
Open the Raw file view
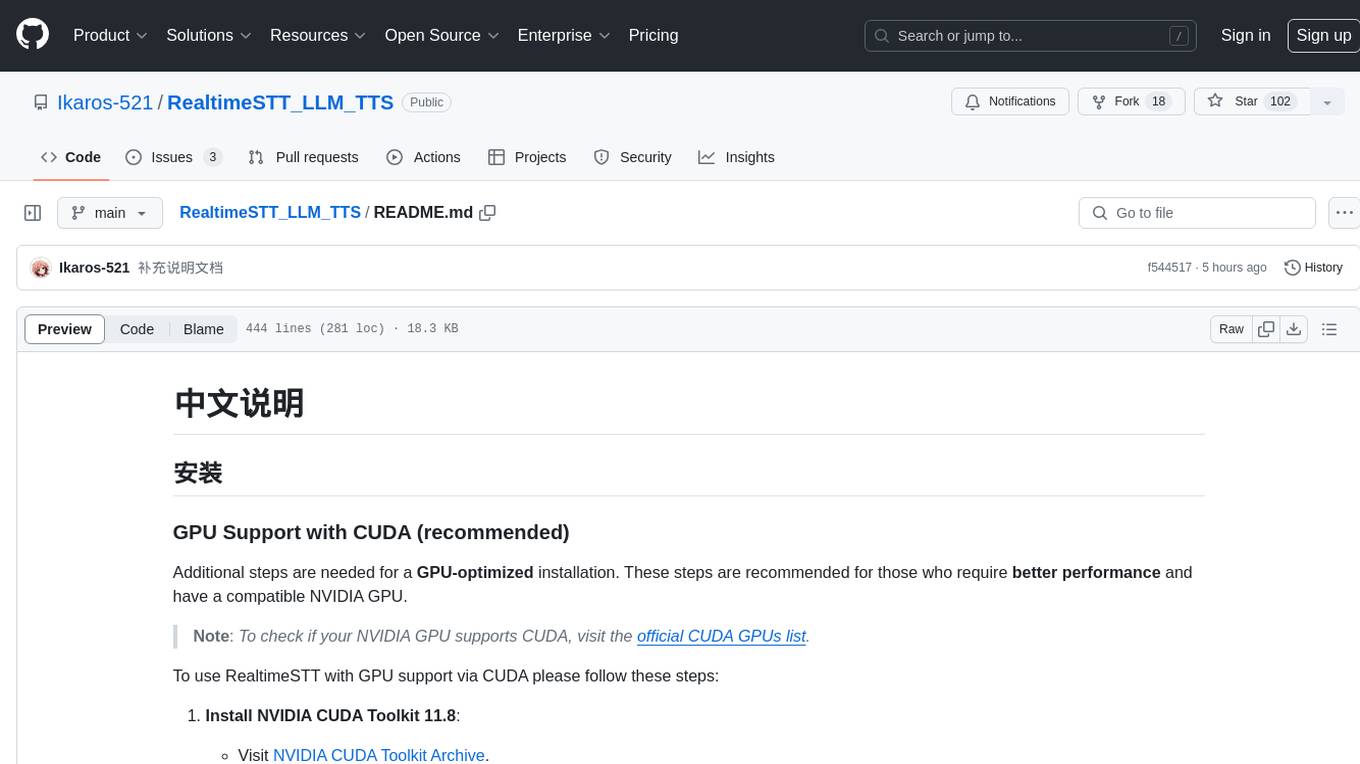tap(1231, 329)
